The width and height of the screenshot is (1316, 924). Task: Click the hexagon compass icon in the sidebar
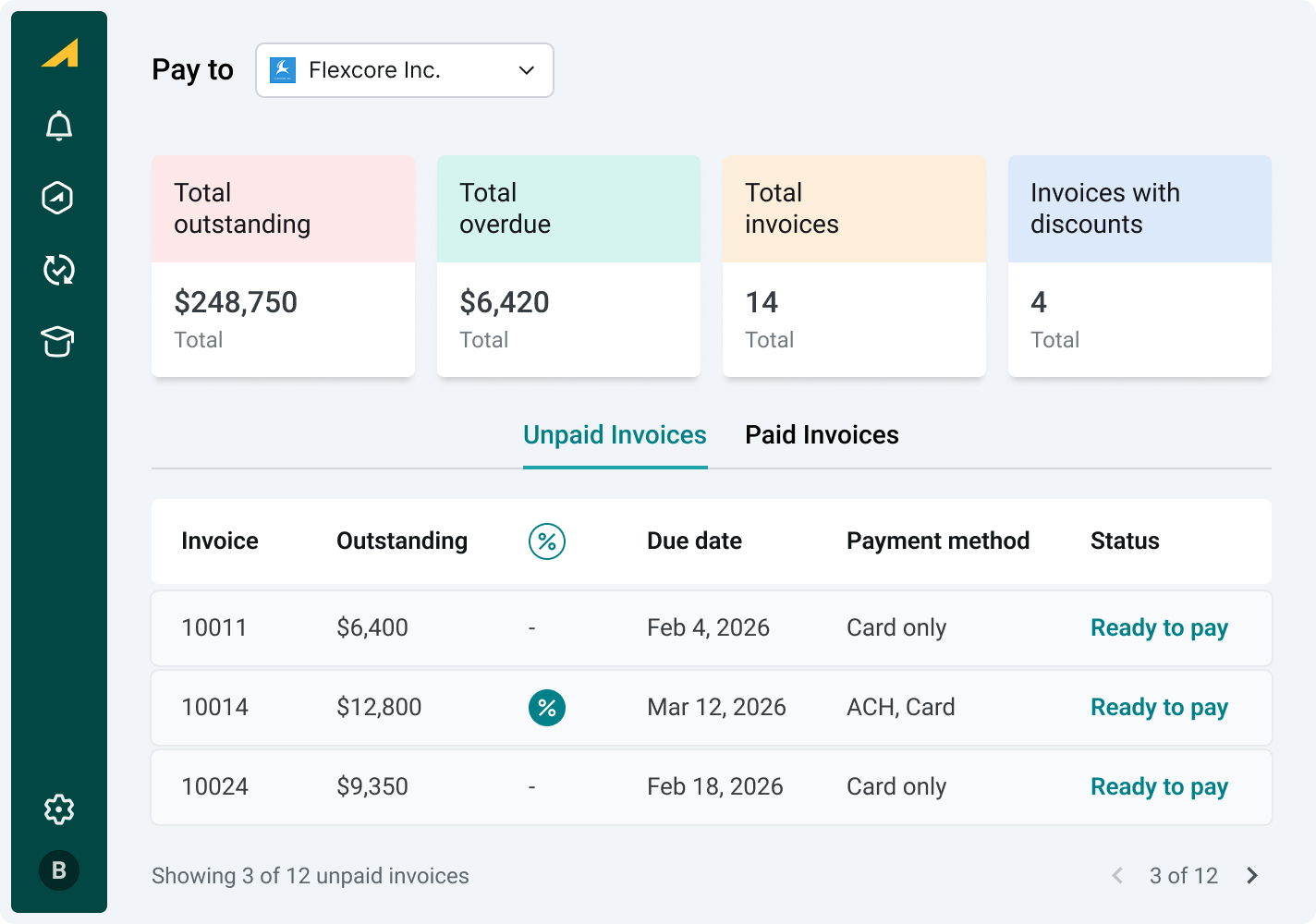click(x=58, y=198)
